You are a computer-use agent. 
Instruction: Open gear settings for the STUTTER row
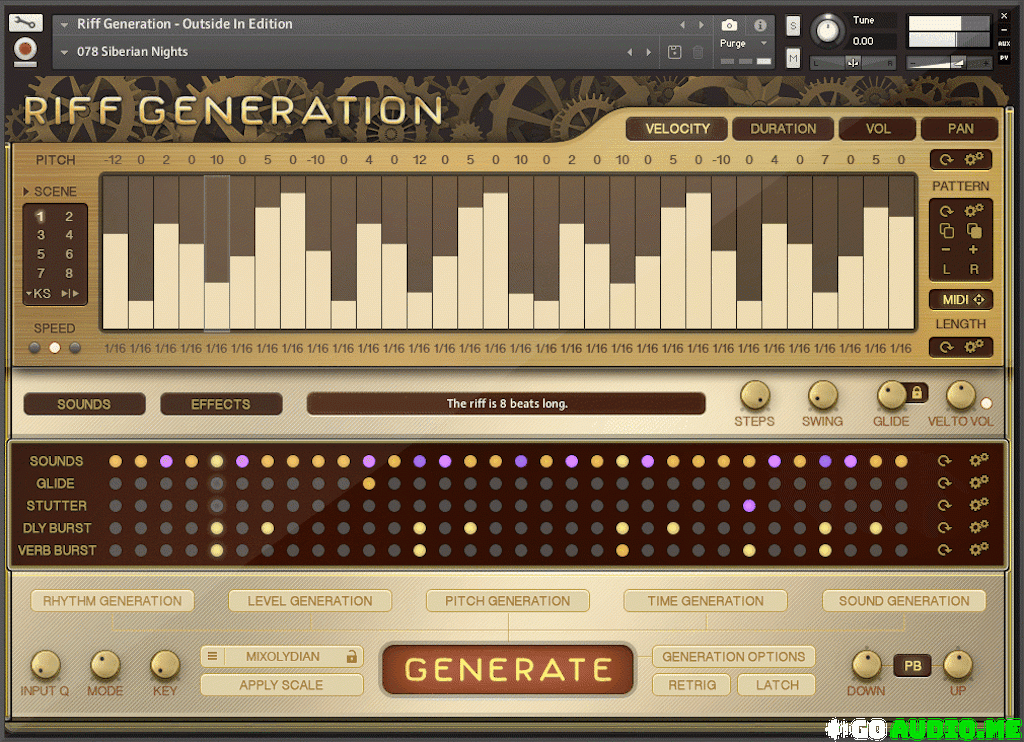(978, 505)
